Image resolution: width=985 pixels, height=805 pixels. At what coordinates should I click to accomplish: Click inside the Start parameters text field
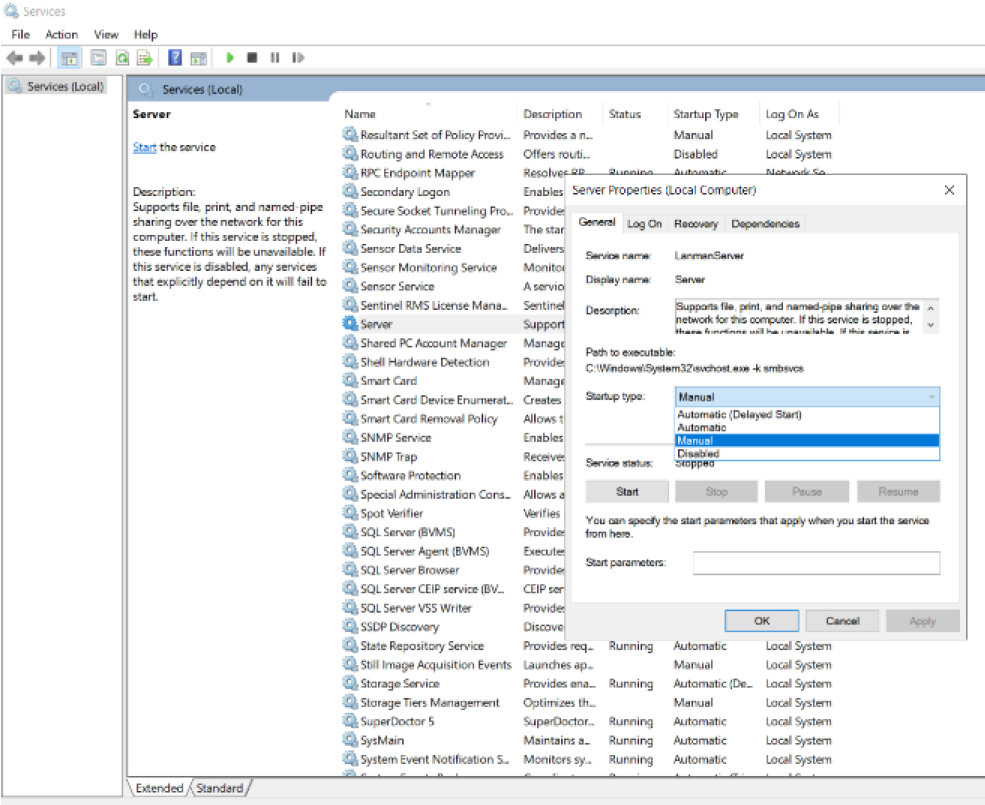point(815,563)
